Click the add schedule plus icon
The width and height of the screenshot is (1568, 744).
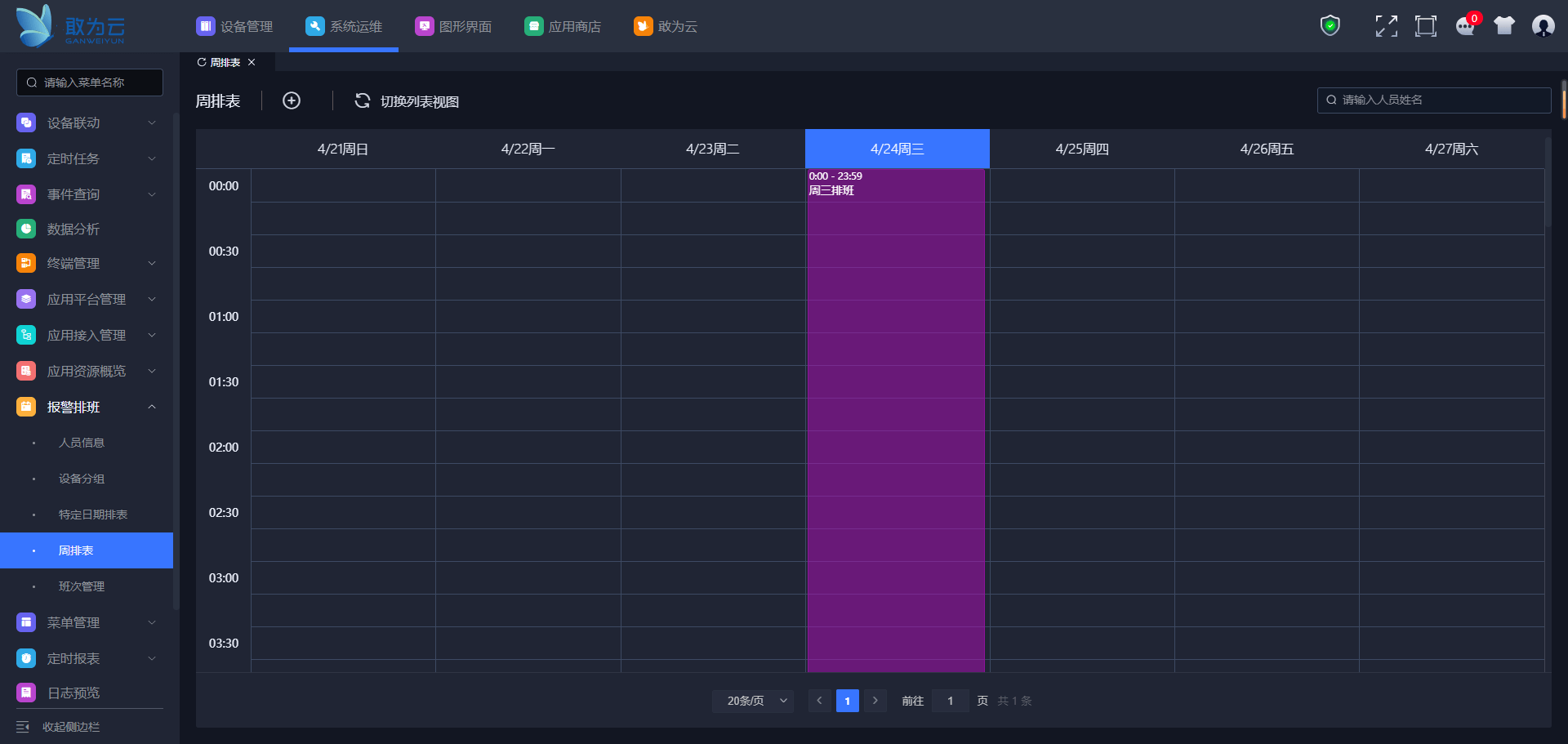pyautogui.click(x=292, y=100)
